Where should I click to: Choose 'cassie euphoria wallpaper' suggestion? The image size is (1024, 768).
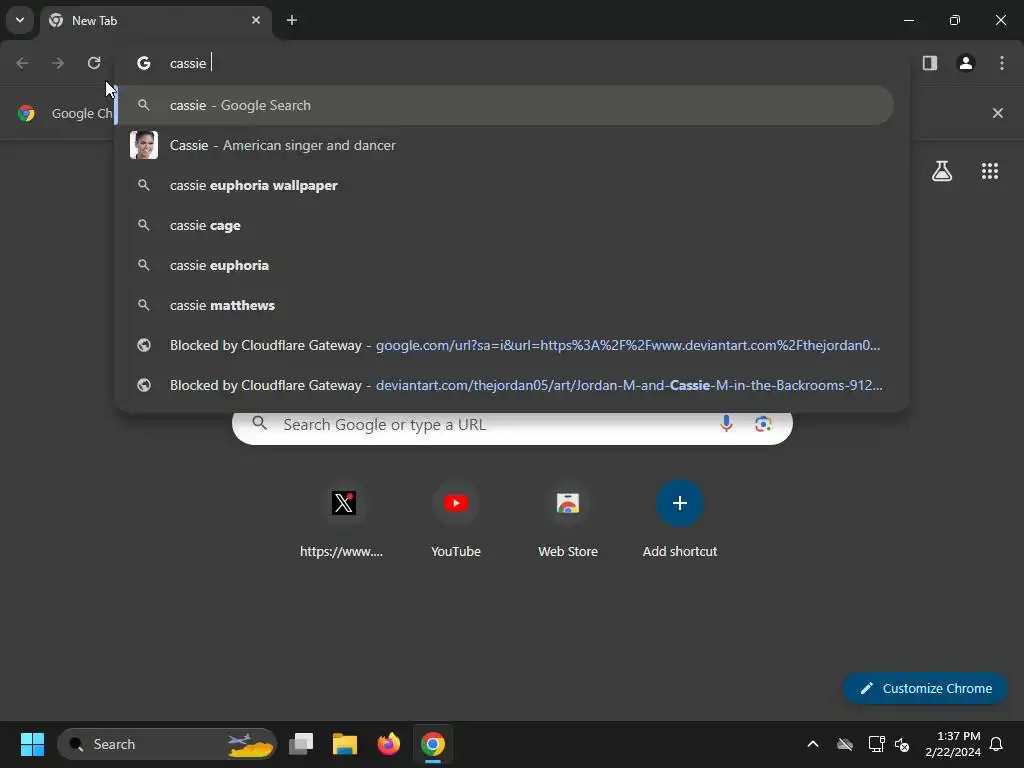pos(505,185)
